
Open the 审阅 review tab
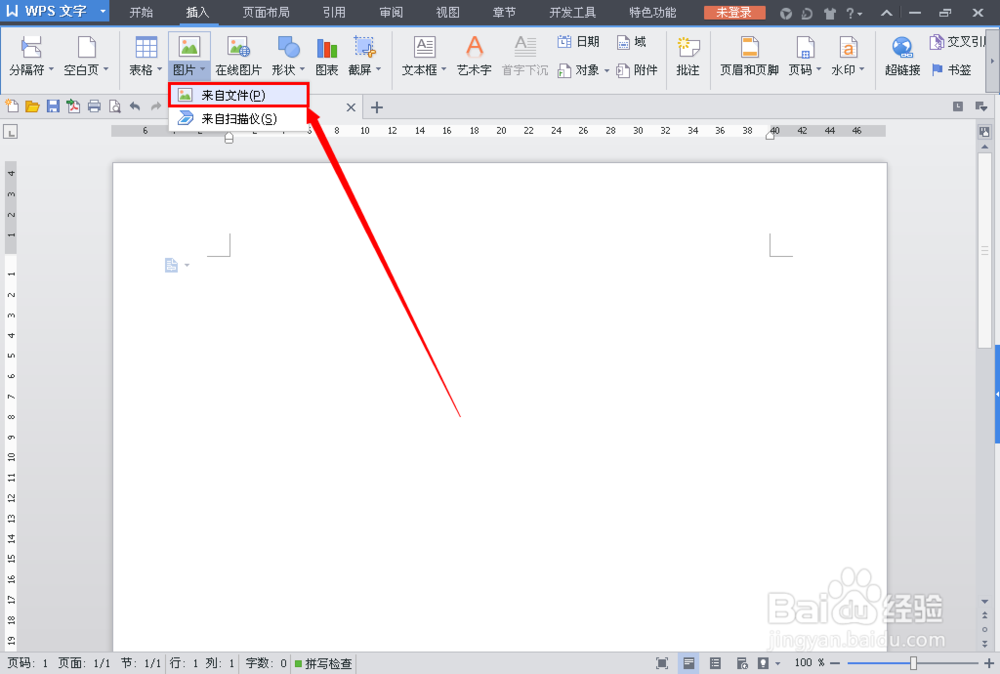[390, 13]
